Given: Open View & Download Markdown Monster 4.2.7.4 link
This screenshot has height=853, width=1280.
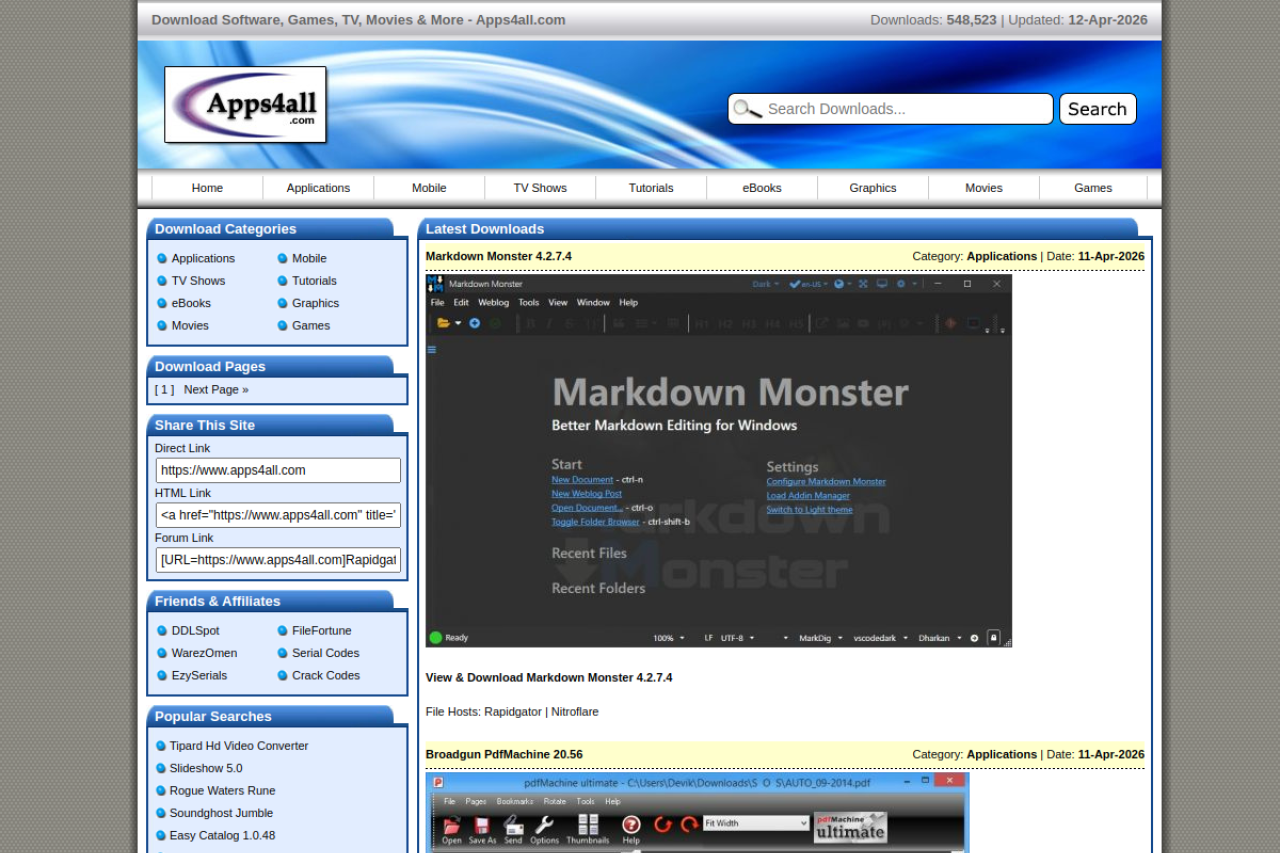Looking at the screenshot, I should (x=549, y=678).
